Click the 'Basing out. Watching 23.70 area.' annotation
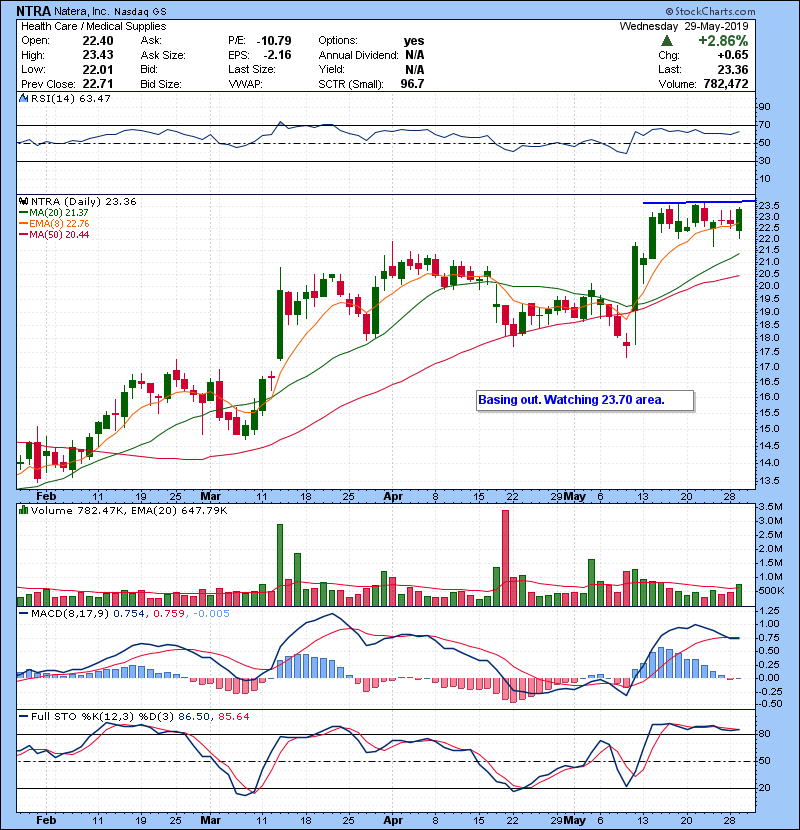This screenshot has width=800, height=830. [x=571, y=400]
